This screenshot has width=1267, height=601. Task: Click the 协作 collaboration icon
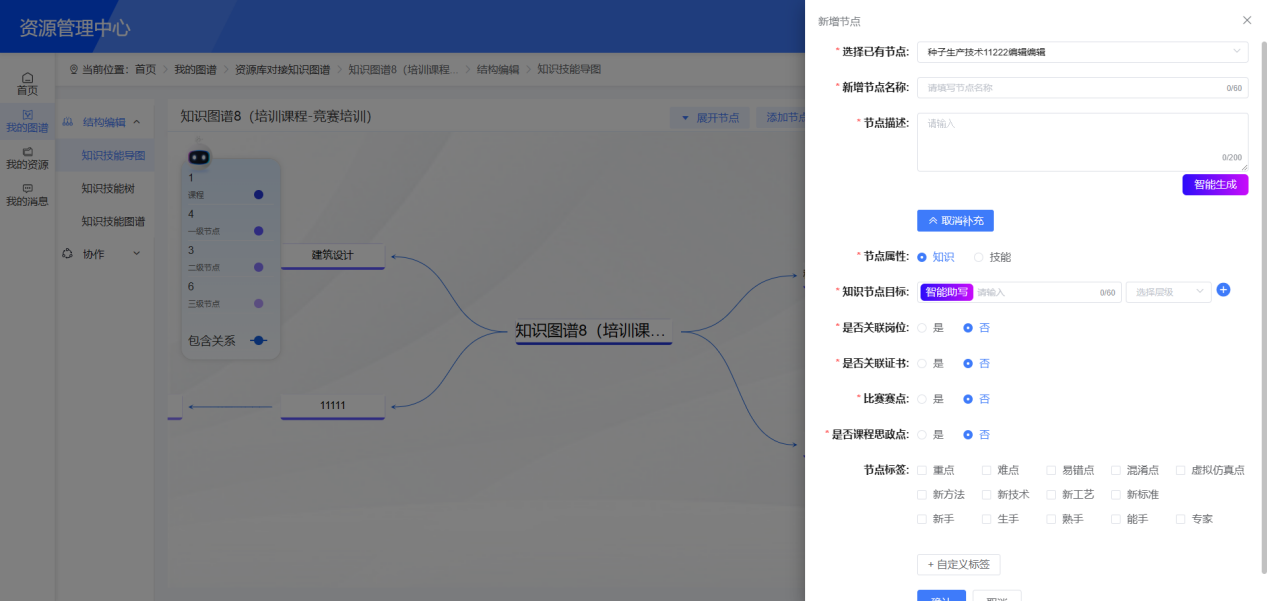tap(68, 253)
